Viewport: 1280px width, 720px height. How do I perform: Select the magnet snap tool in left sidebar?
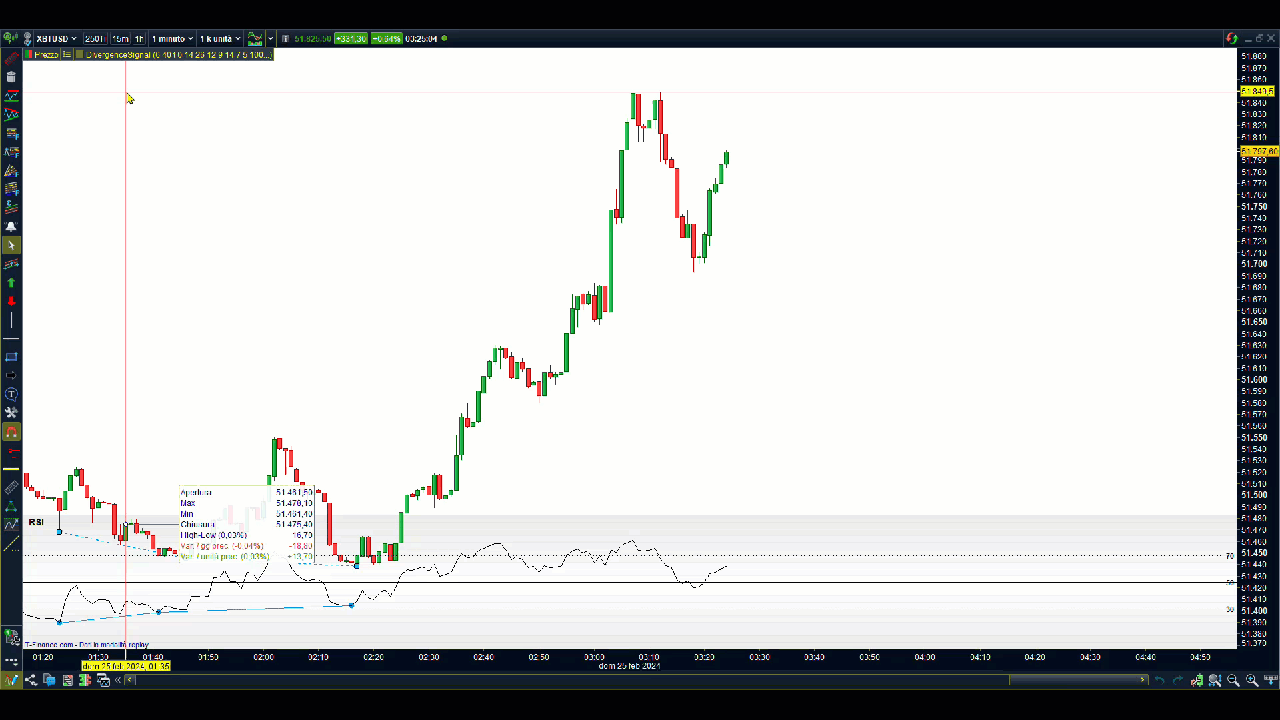coord(11,432)
